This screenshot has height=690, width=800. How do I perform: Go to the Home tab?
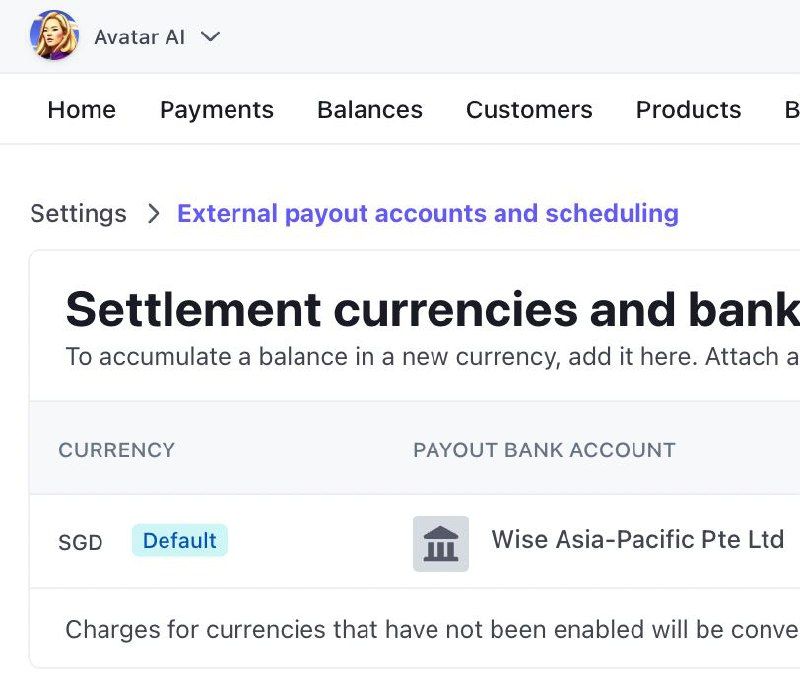(x=81, y=110)
